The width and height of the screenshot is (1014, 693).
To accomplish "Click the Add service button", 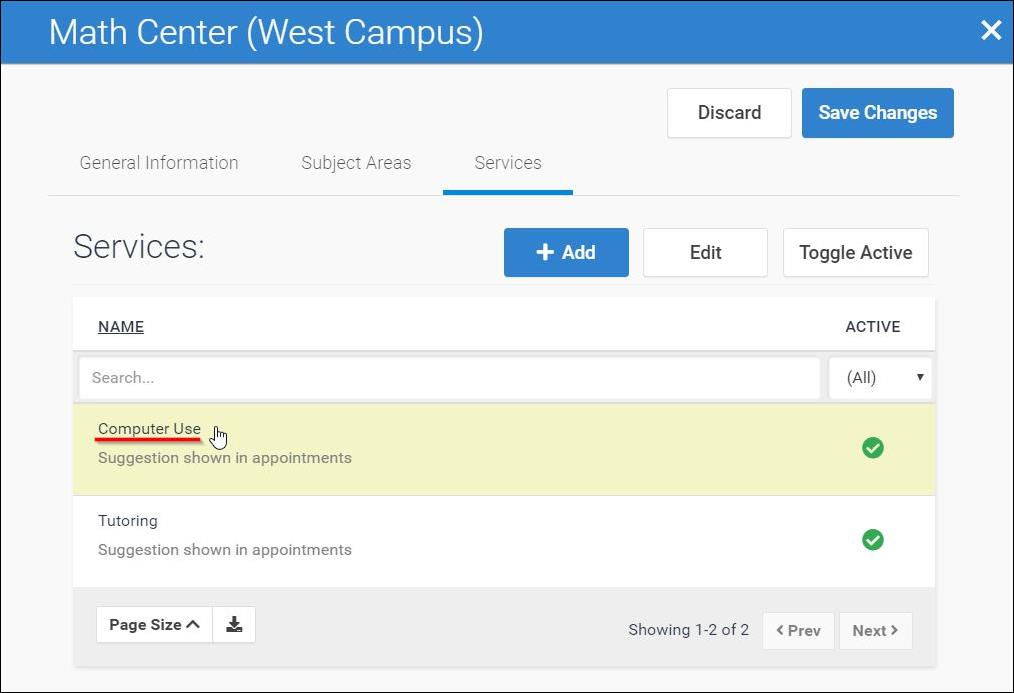I will pyautogui.click(x=566, y=253).
